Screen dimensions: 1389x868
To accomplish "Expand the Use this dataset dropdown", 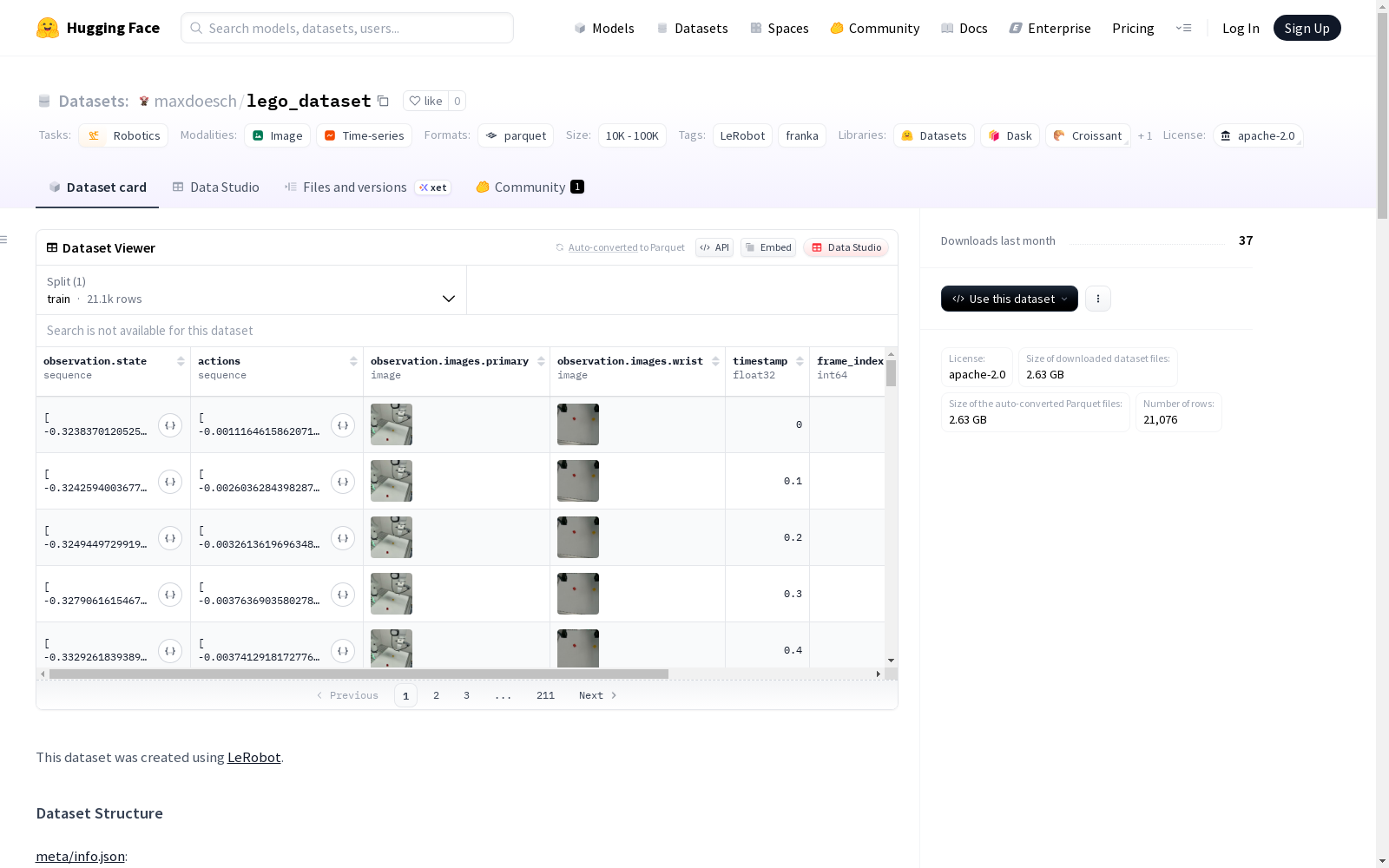I will click(1010, 299).
